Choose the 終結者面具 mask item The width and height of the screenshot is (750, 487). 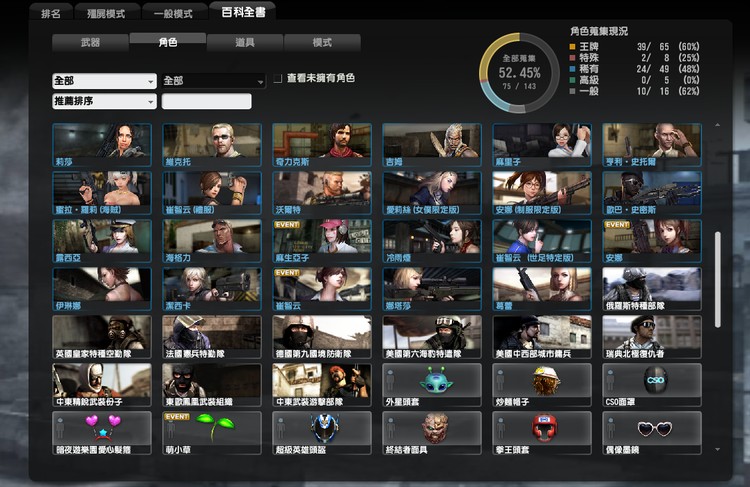point(432,433)
